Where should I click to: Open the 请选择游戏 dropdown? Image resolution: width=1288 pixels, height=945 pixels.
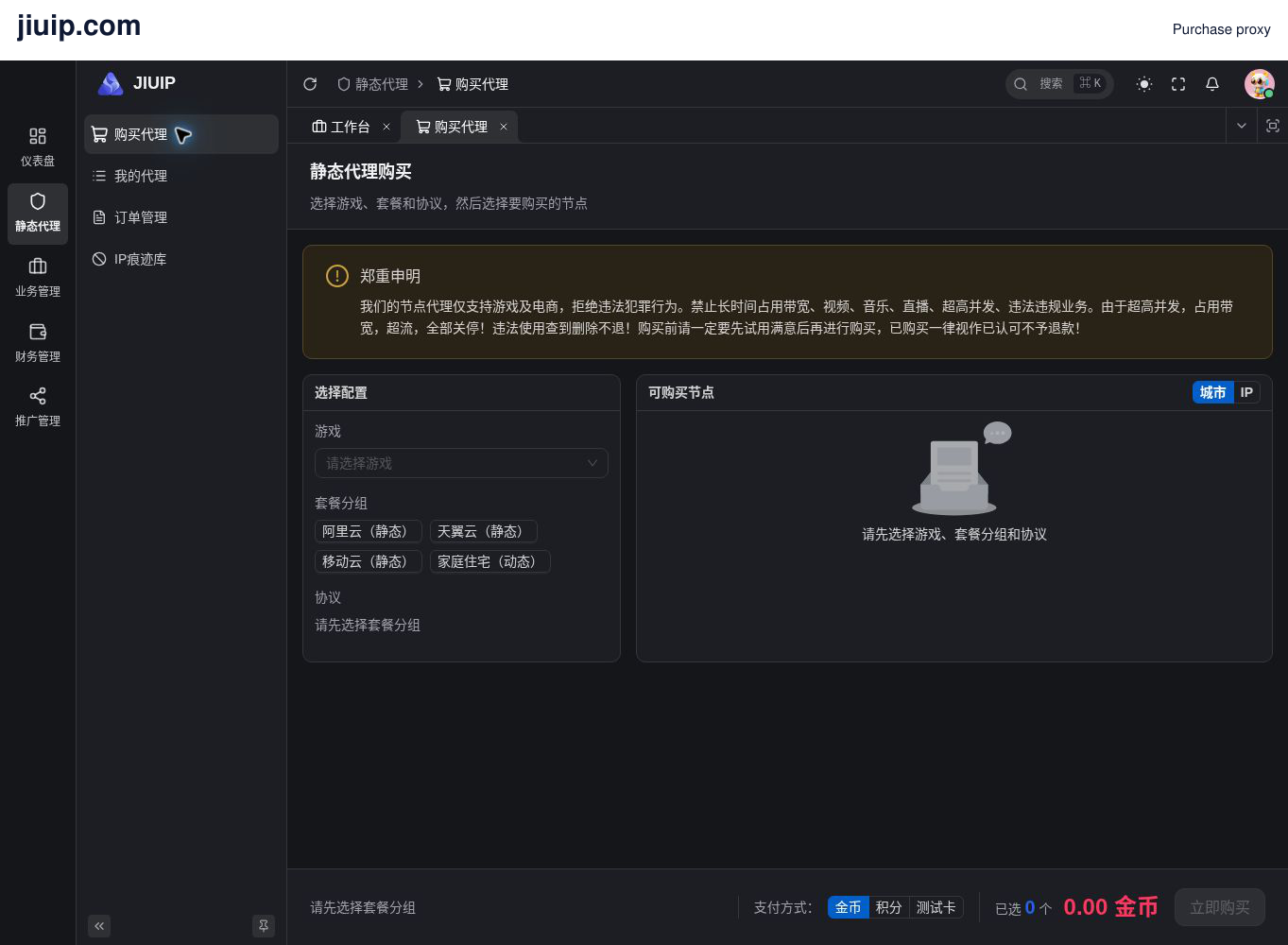click(x=461, y=463)
